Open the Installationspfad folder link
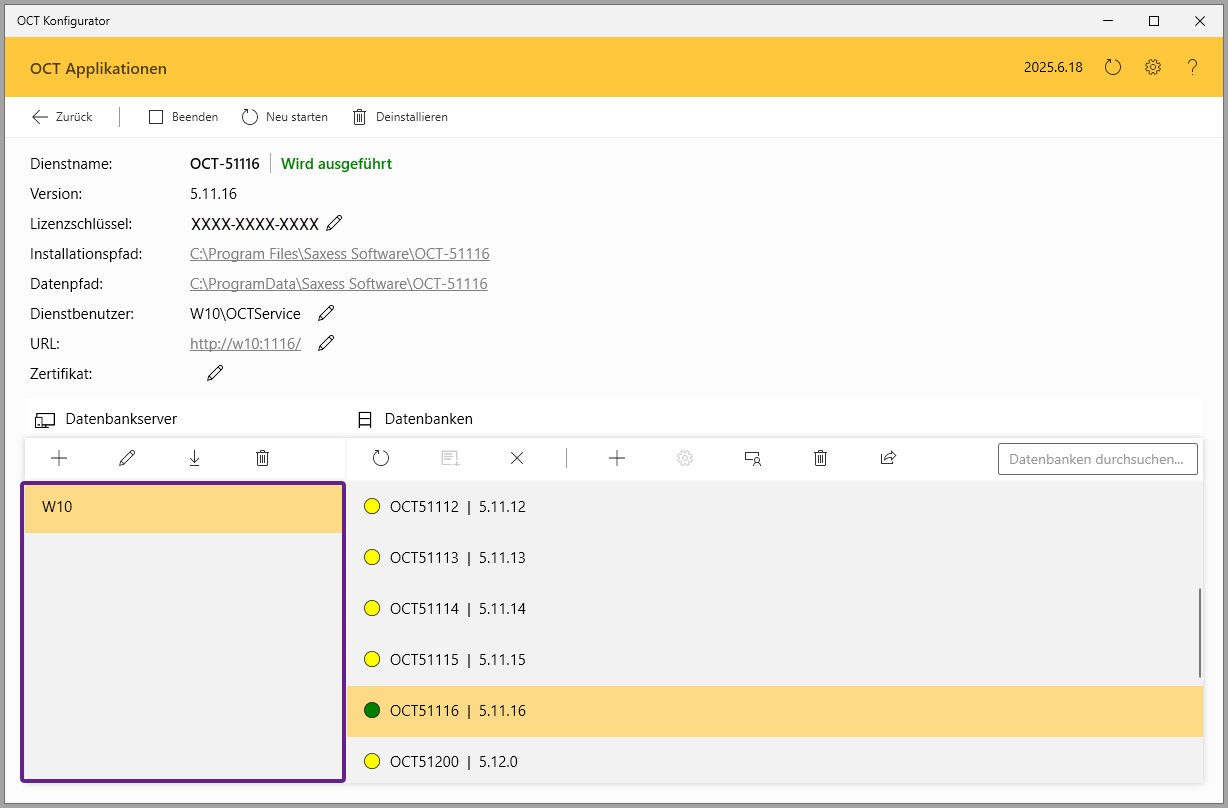 click(339, 254)
